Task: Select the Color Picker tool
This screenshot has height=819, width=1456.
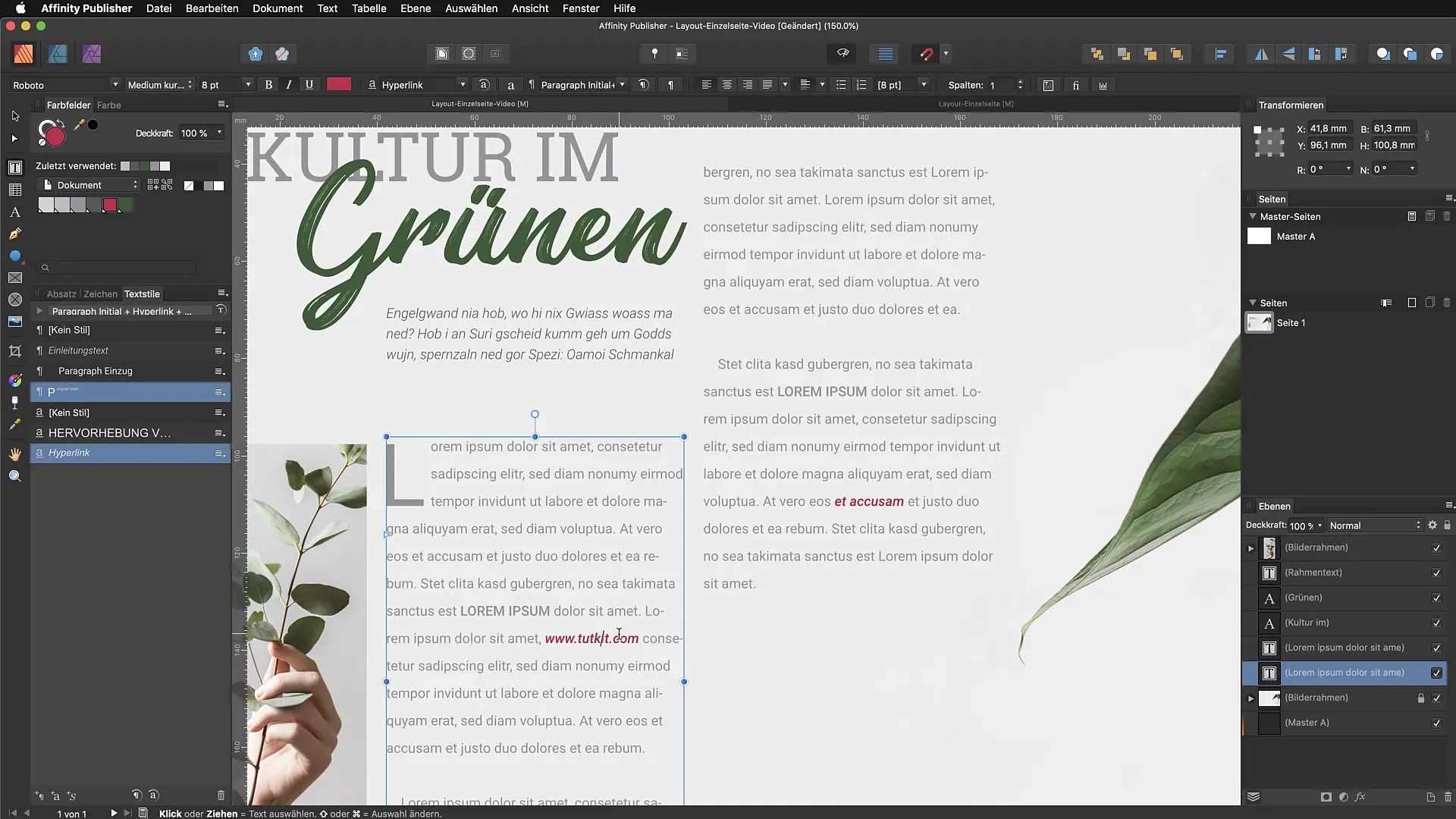Action: 15,425
